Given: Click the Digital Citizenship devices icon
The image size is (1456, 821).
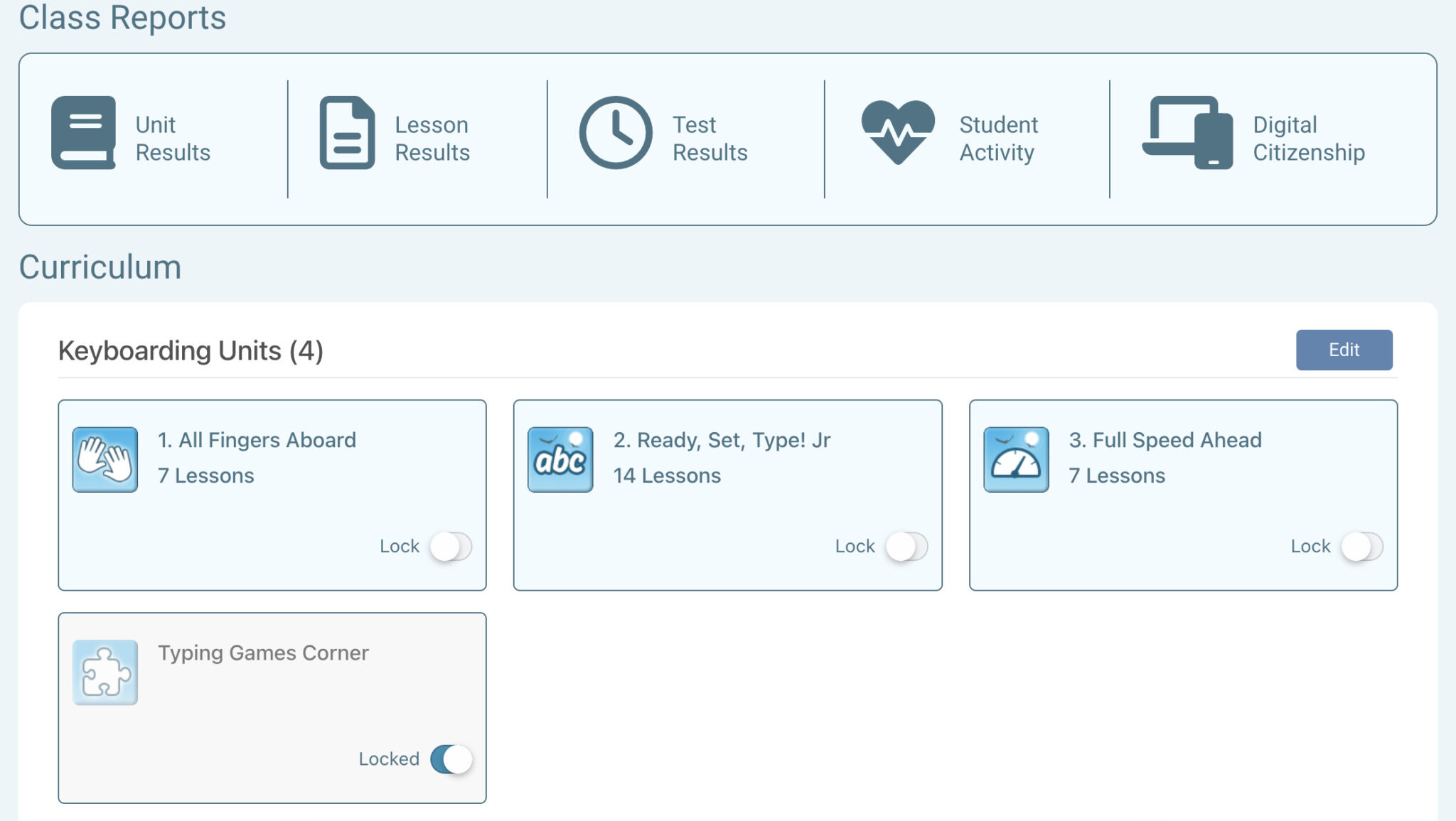Looking at the screenshot, I should (x=1187, y=132).
